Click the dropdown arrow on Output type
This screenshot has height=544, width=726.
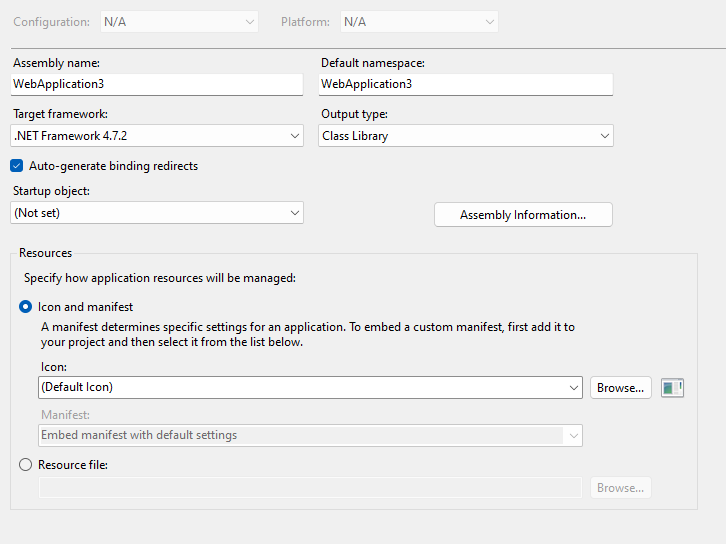click(x=604, y=136)
